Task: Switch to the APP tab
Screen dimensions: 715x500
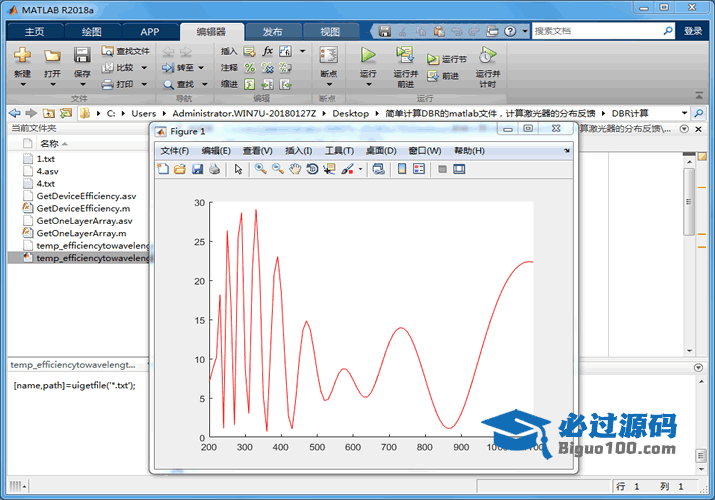Action: pyautogui.click(x=150, y=31)
